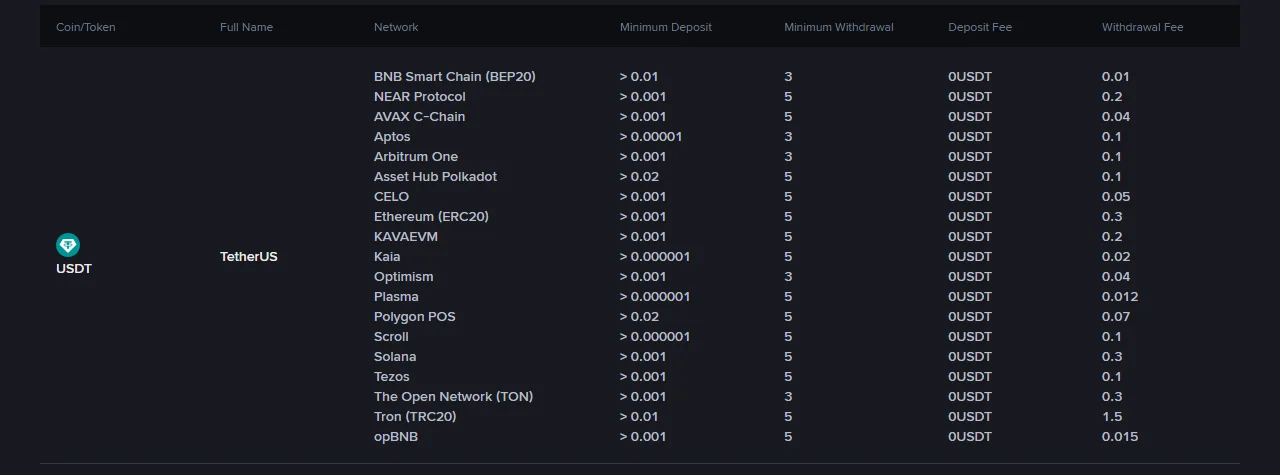Click BNB Smart Chain minimum withdrawal 3
Screen dimensions: 1280x475
tap(789, 77)
